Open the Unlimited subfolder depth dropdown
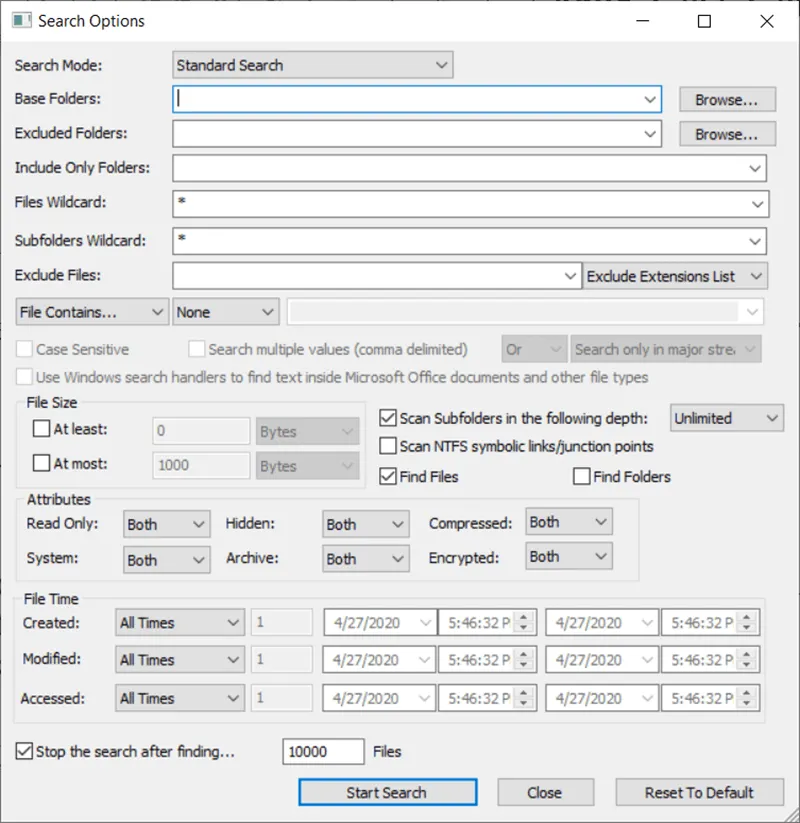The image size is (800, 823). (726, 418)
